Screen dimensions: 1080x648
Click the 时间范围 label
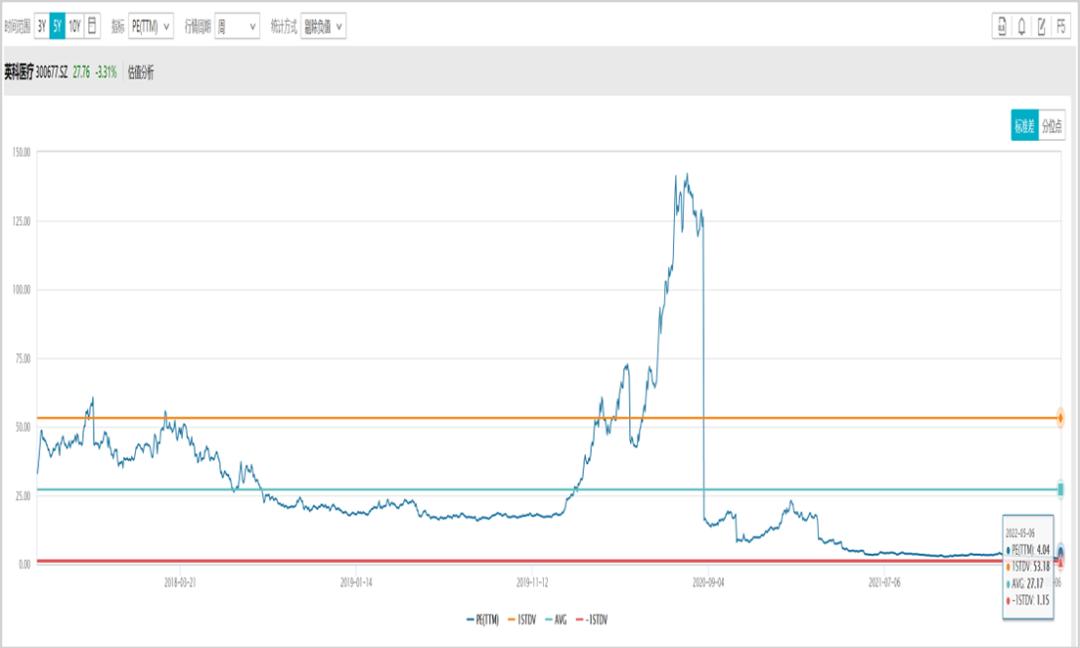(17, 26)
